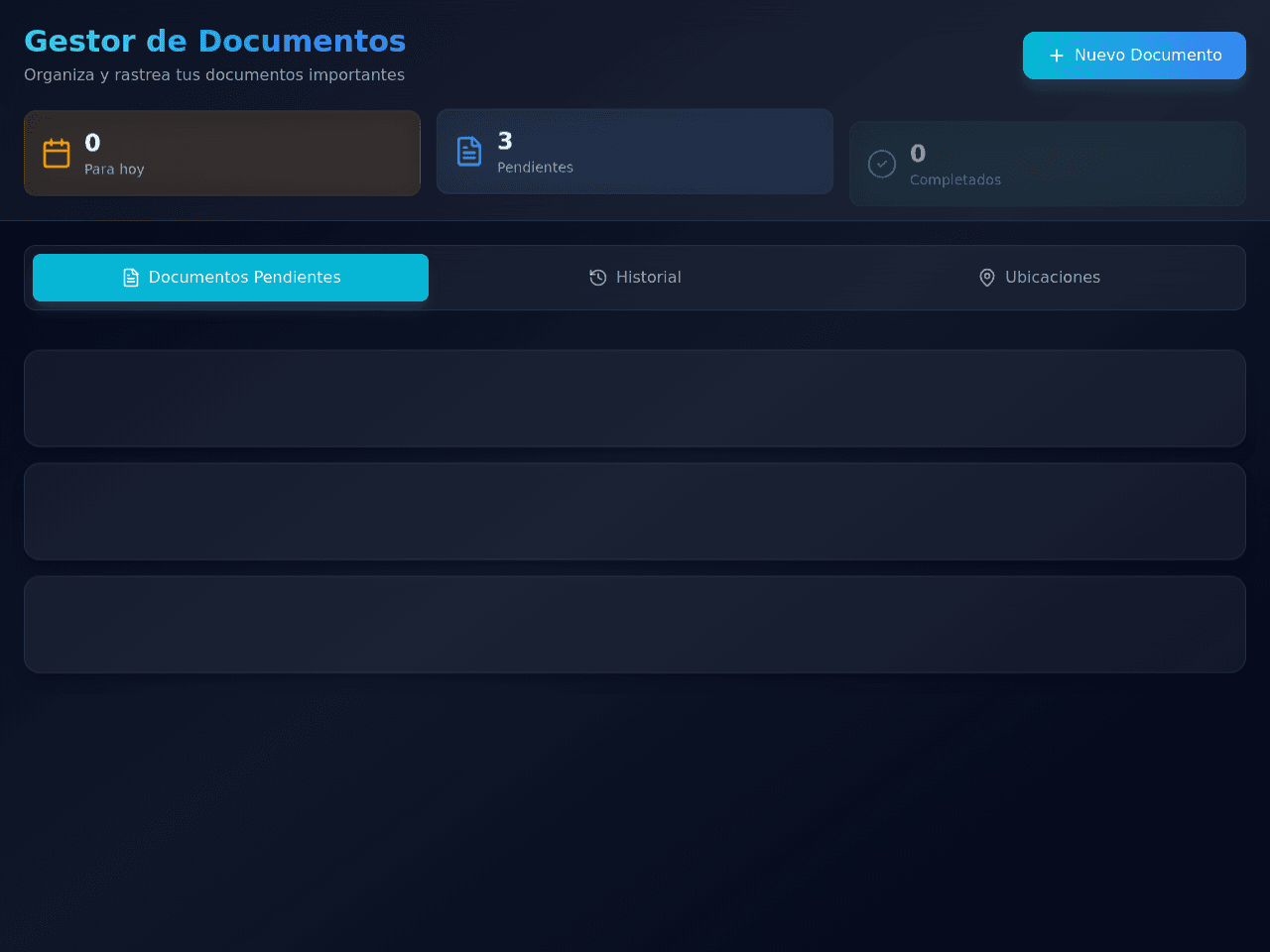The height and width of the screenshot is (952, 1270).
Task: Open the Ubicaciones tab
Action: pyautogui.click(x=1039, y=278)
